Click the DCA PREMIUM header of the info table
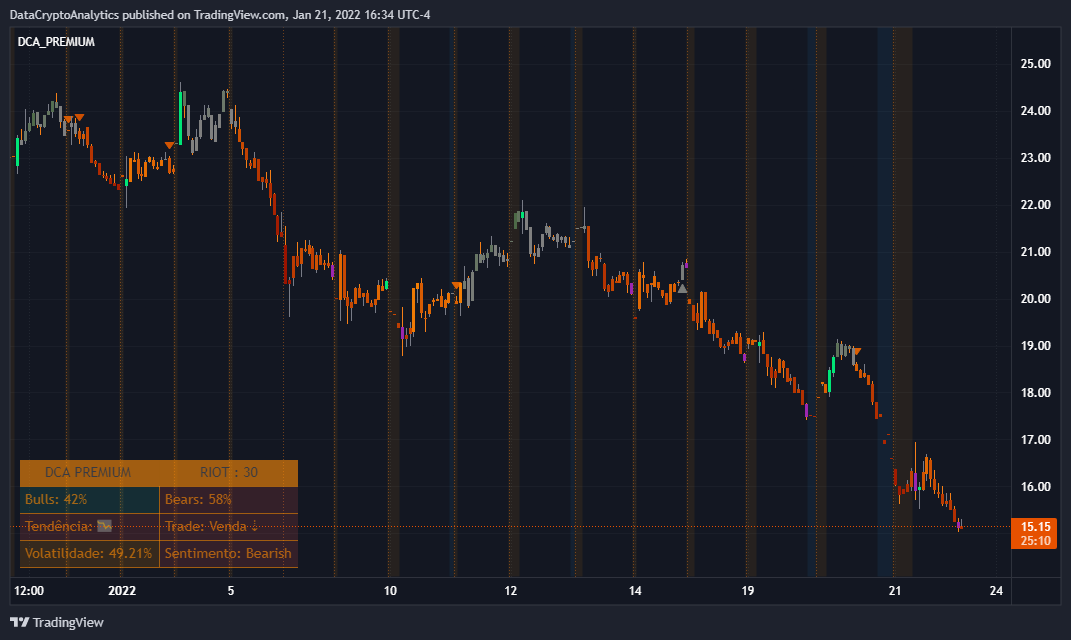Image resolution: width=1071 pixels, height=640 pixels. coord(89,471)
